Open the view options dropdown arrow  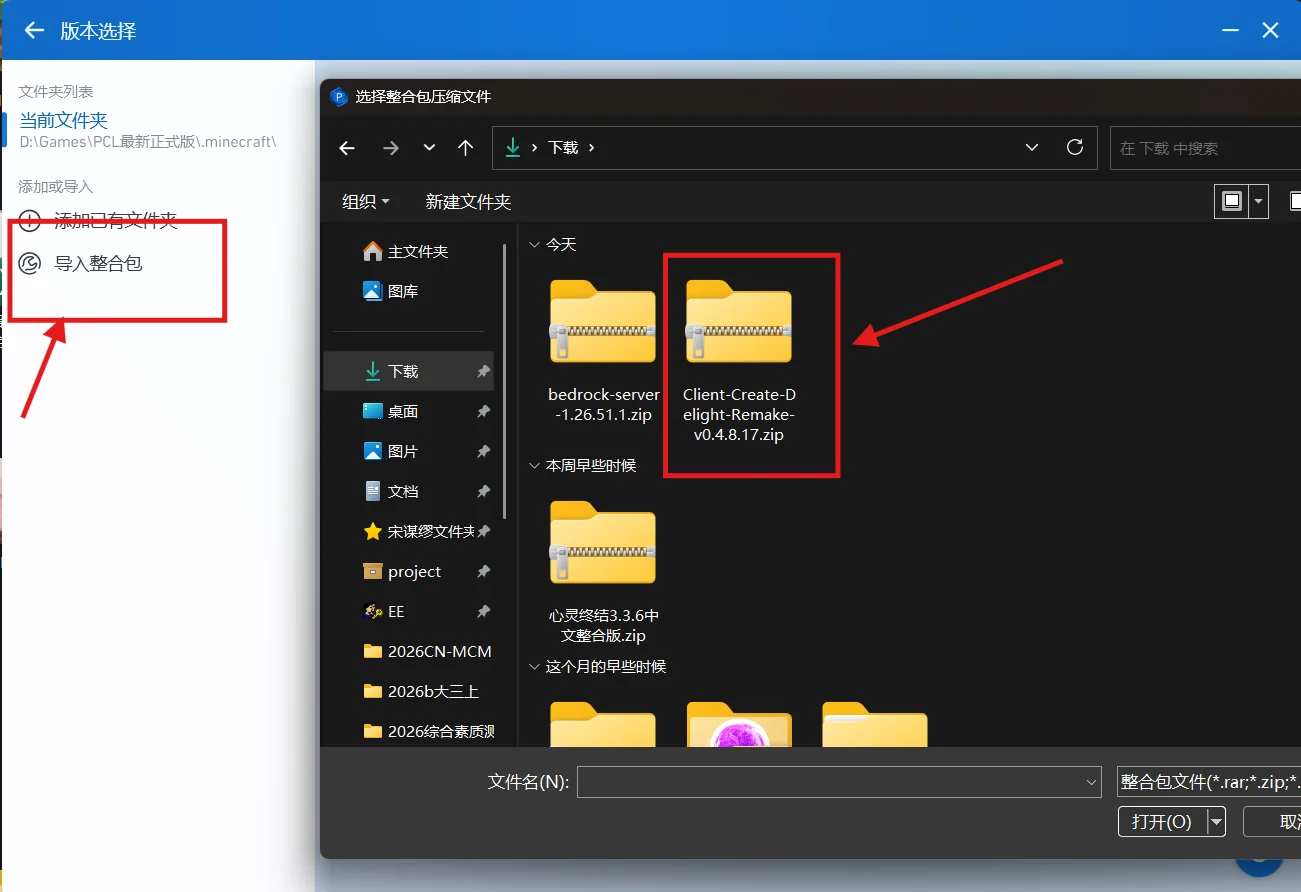click(1259, 201)
